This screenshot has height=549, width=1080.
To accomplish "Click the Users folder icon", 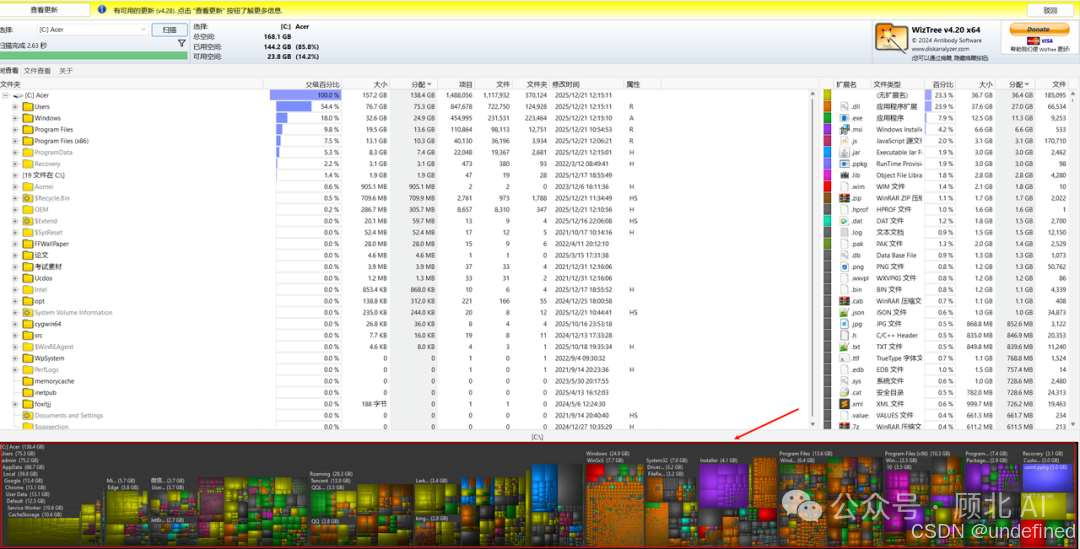I will click(x=28, y=107).
